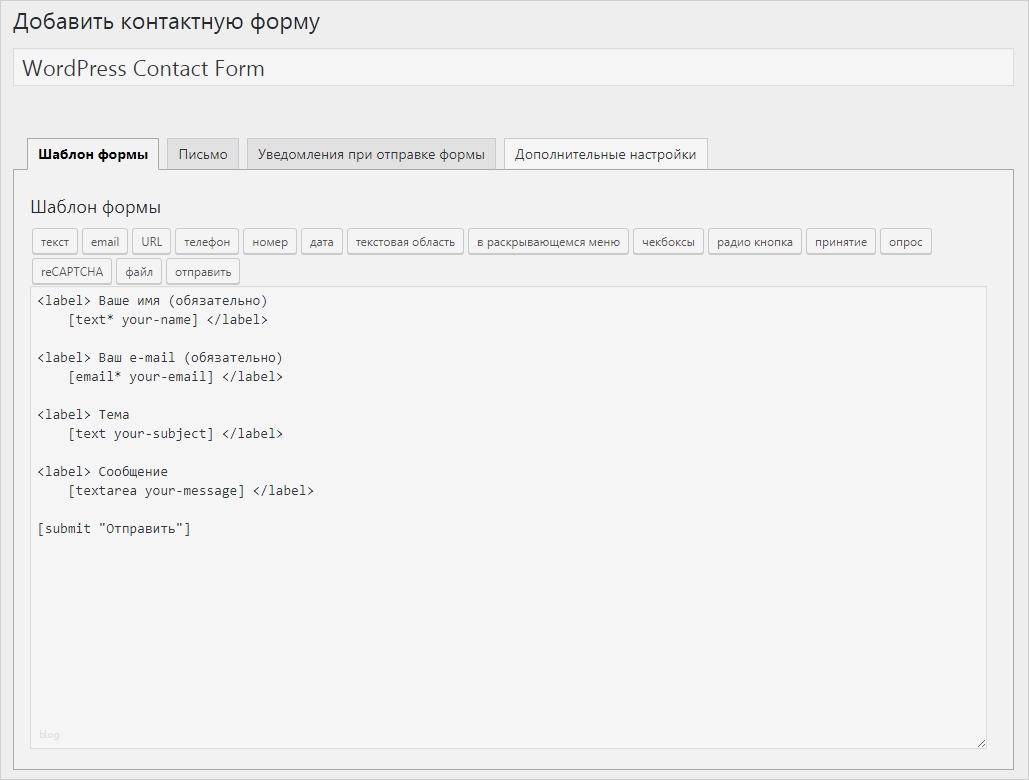Screen dimensions: 1029x780
Task: Insert a 'номер' field tag
Action: tap(270, 241)
